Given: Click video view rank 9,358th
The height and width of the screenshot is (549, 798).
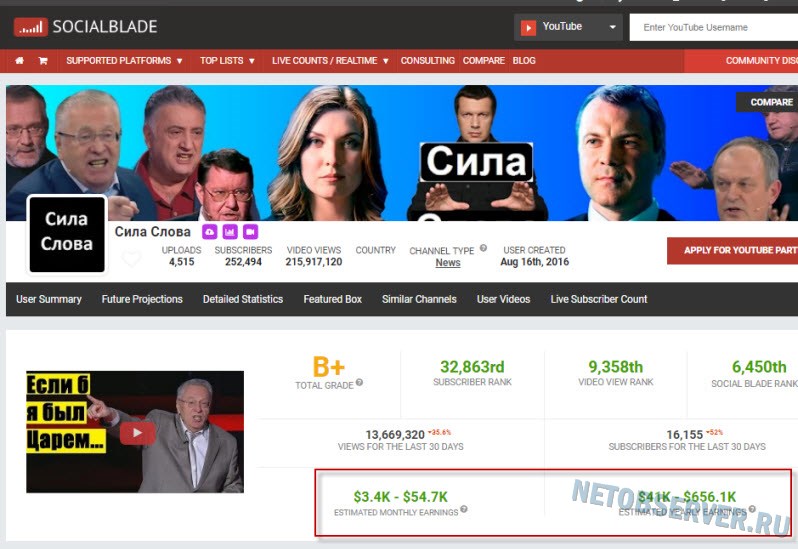Looking at the screenshot, I should click(616, 367).
